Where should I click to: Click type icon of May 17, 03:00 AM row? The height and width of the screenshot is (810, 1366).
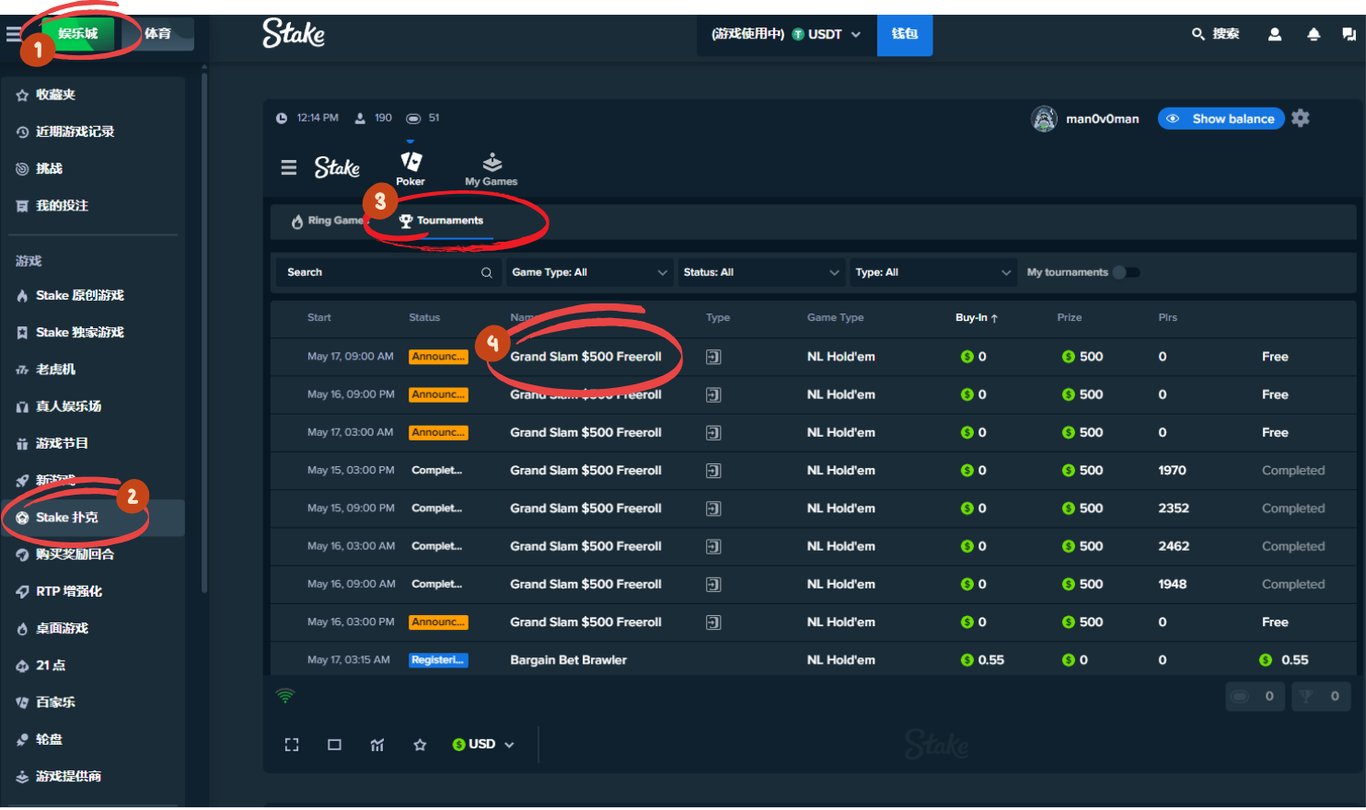(x=713, y=433)
